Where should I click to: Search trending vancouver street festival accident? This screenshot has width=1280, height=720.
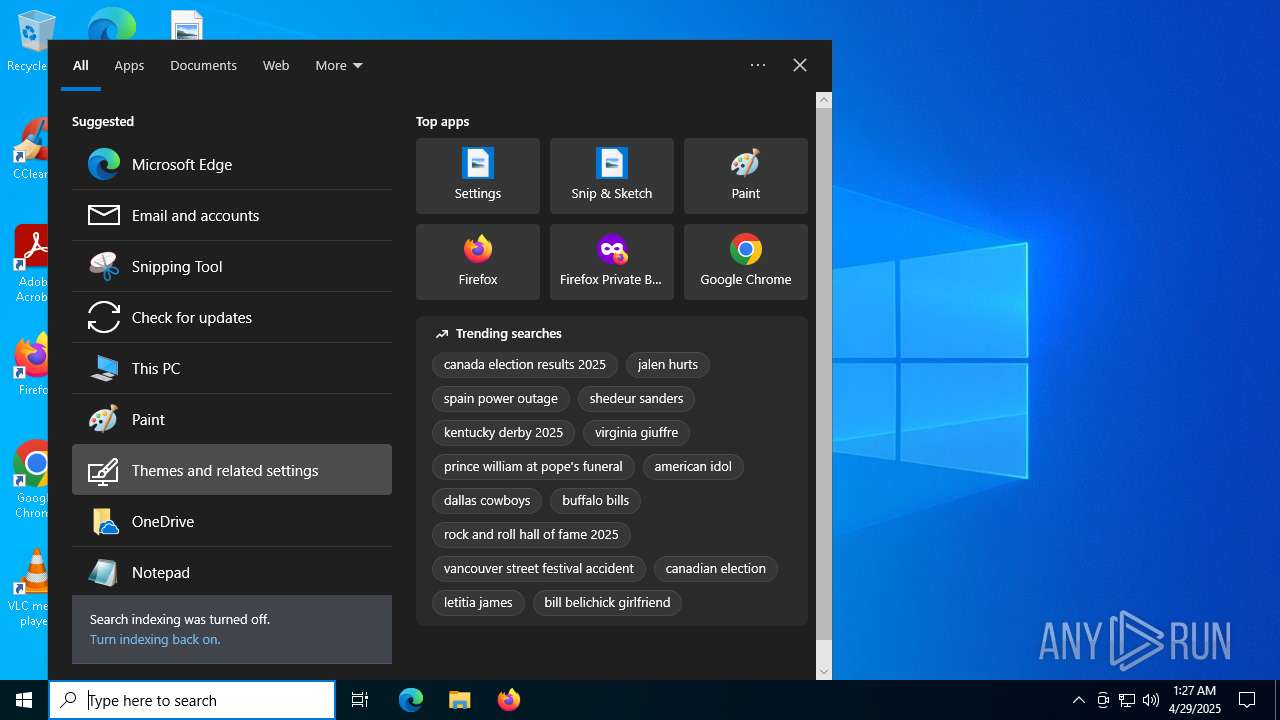539,569
